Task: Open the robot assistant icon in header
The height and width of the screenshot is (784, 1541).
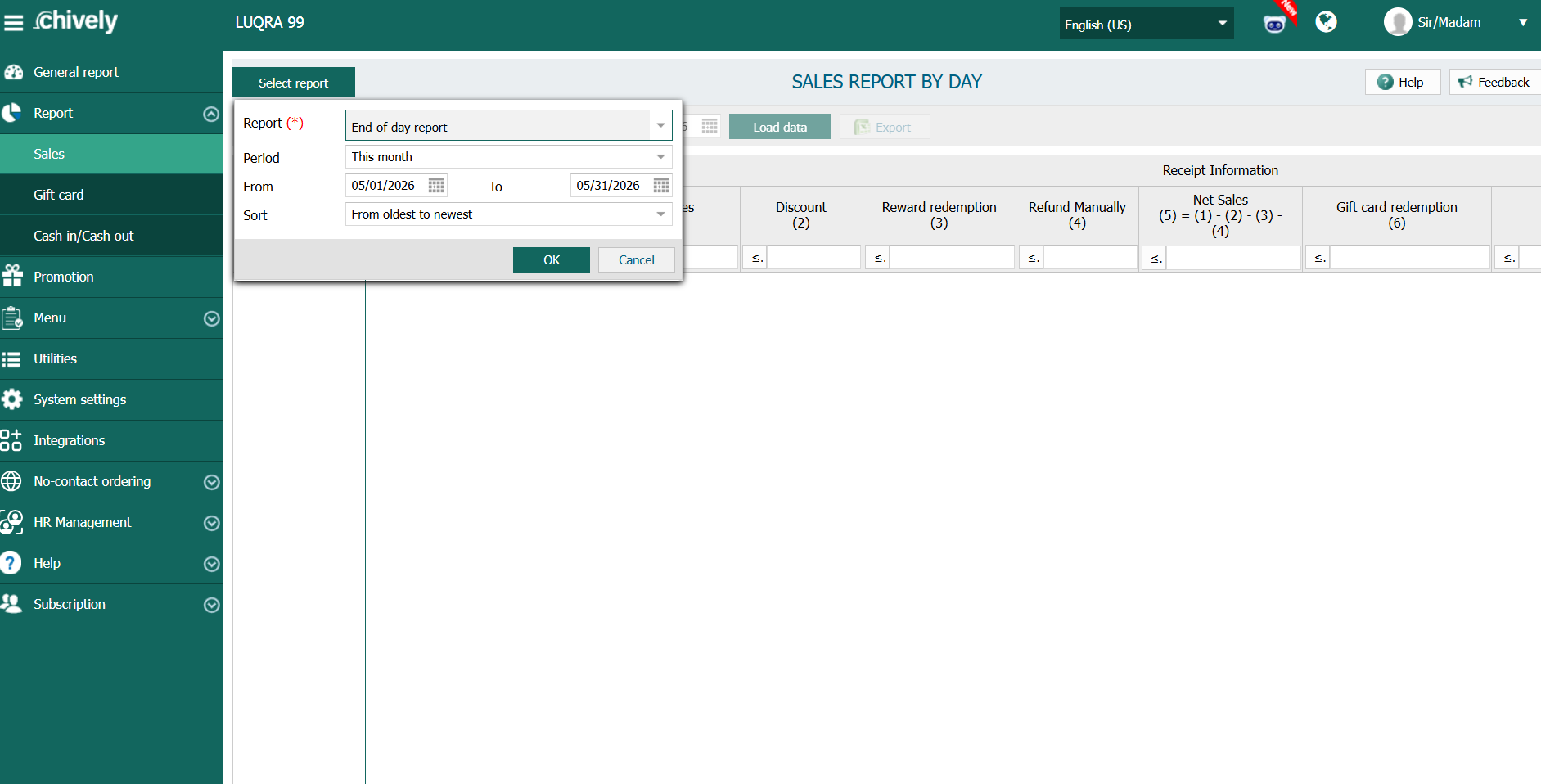Action: (1275, 24)
